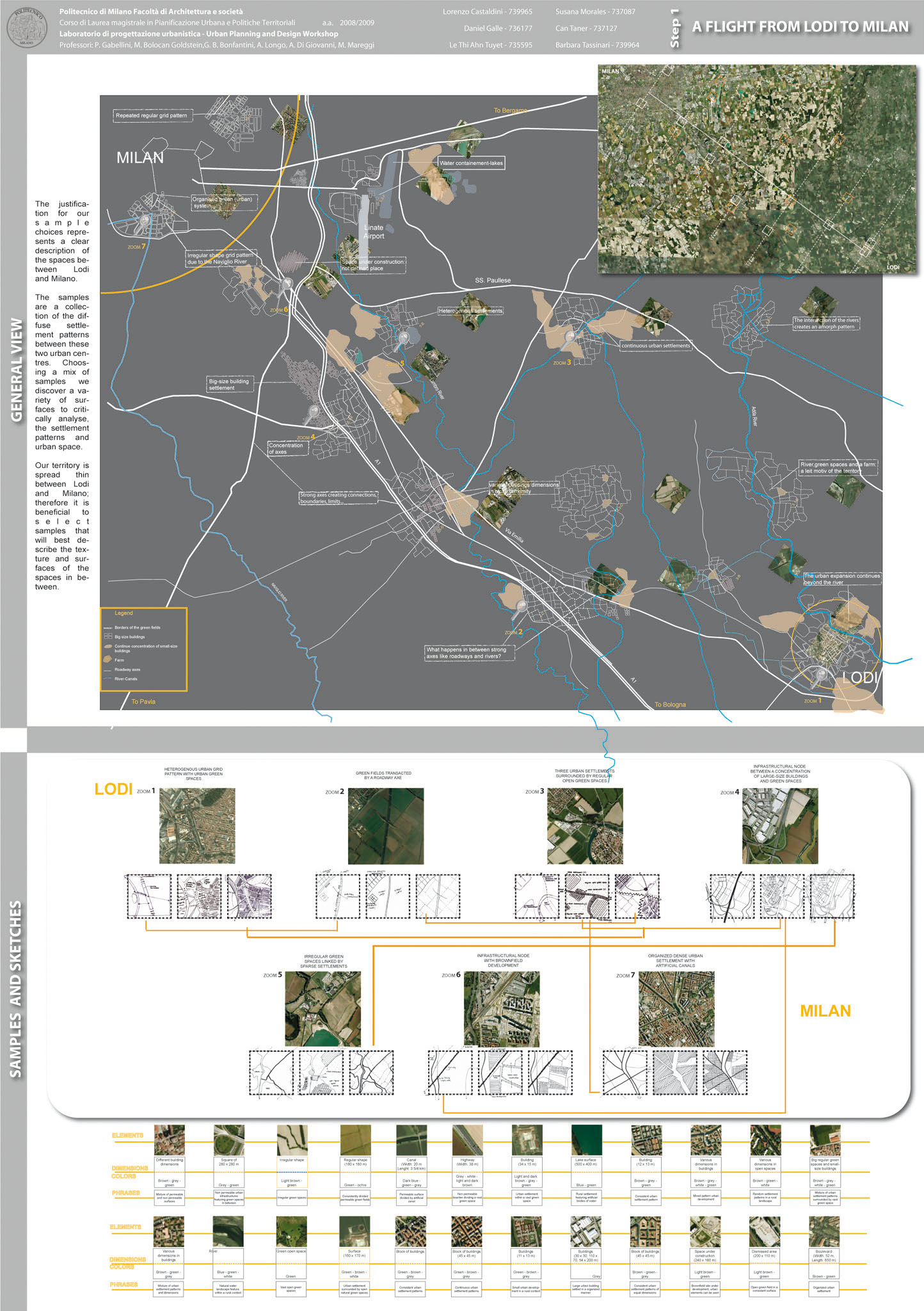Select the ZOOM 1 magnifier pin near Lodi
This screenshot has height=1311, width=924.
point(820,679)
